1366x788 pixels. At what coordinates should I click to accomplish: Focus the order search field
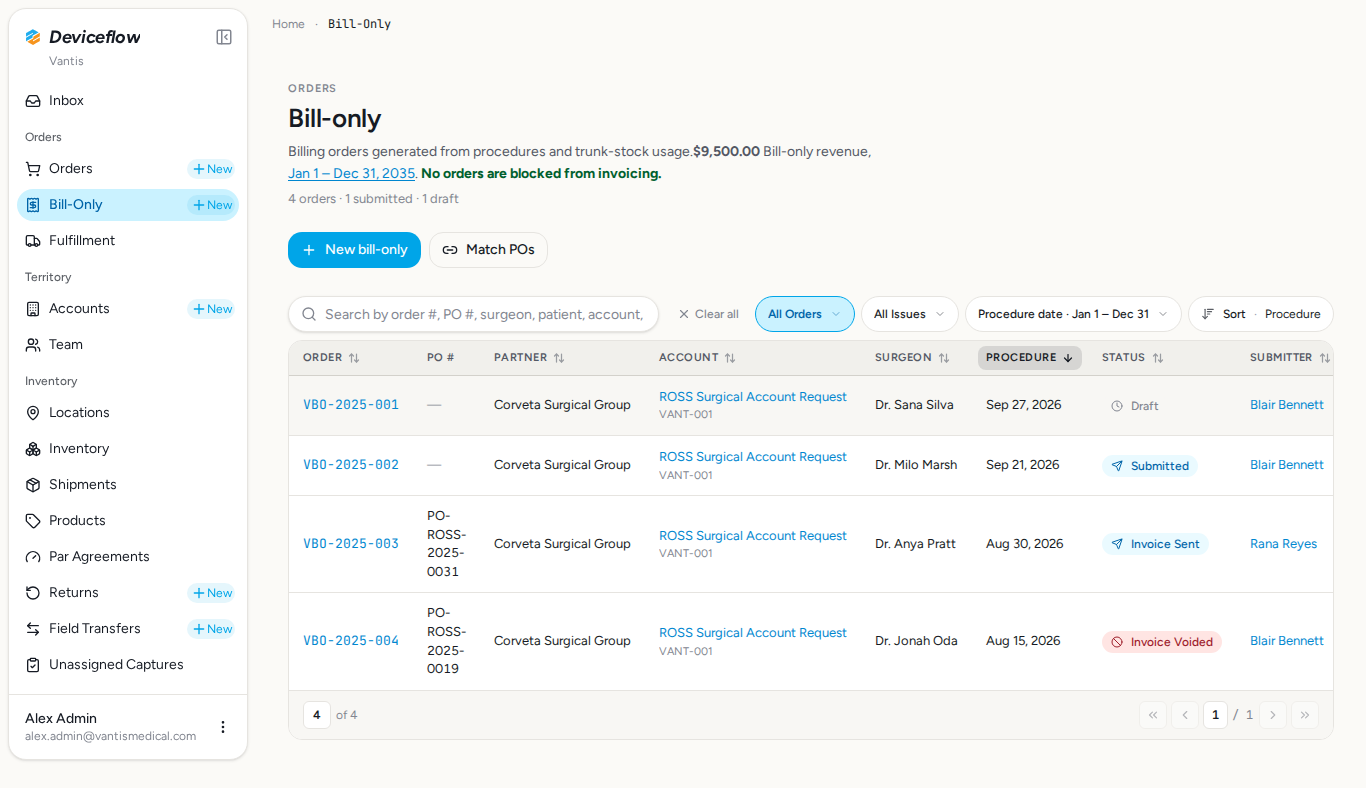pos(473,314)
